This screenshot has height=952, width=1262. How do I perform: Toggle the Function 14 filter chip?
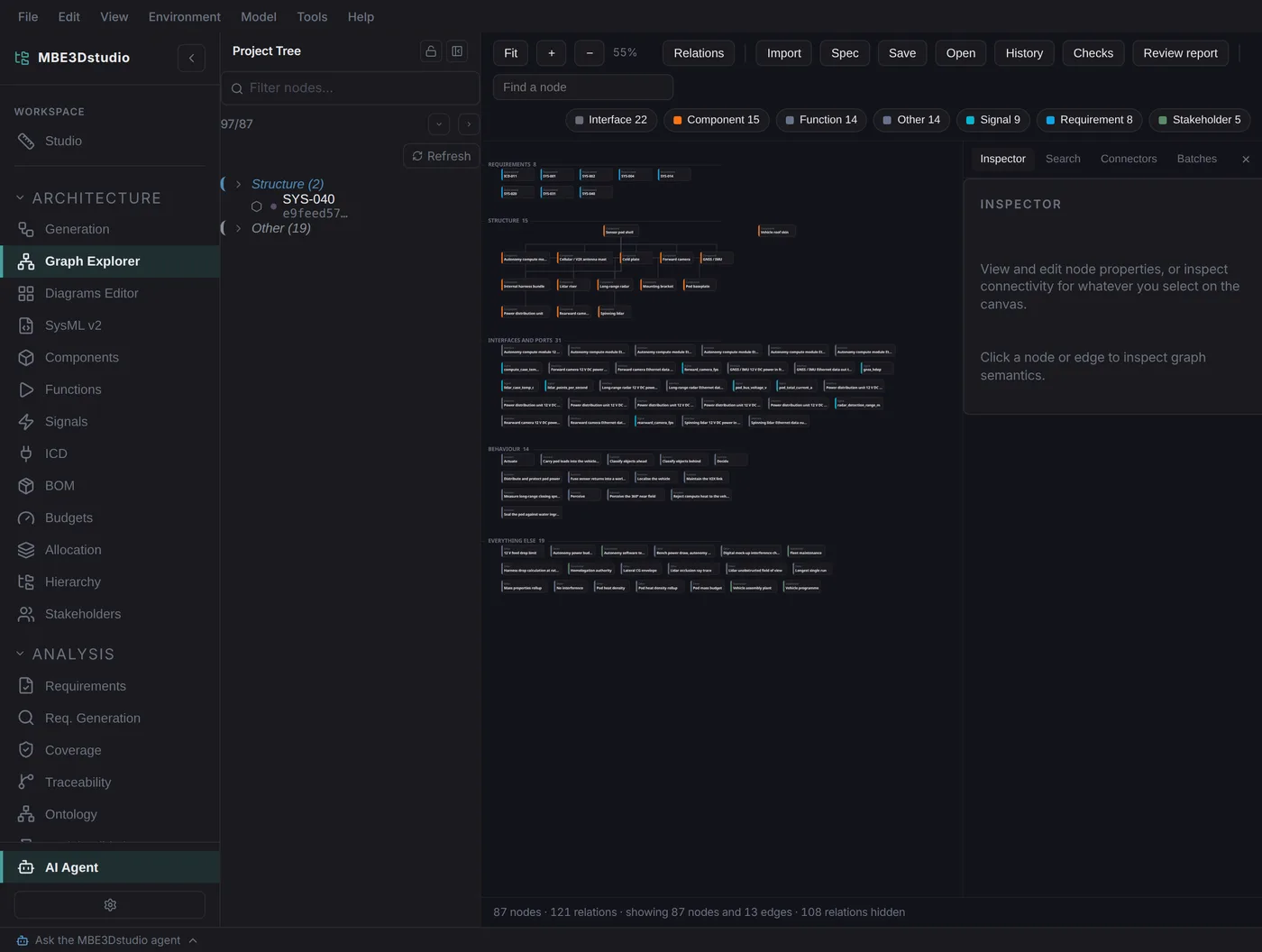821,120
